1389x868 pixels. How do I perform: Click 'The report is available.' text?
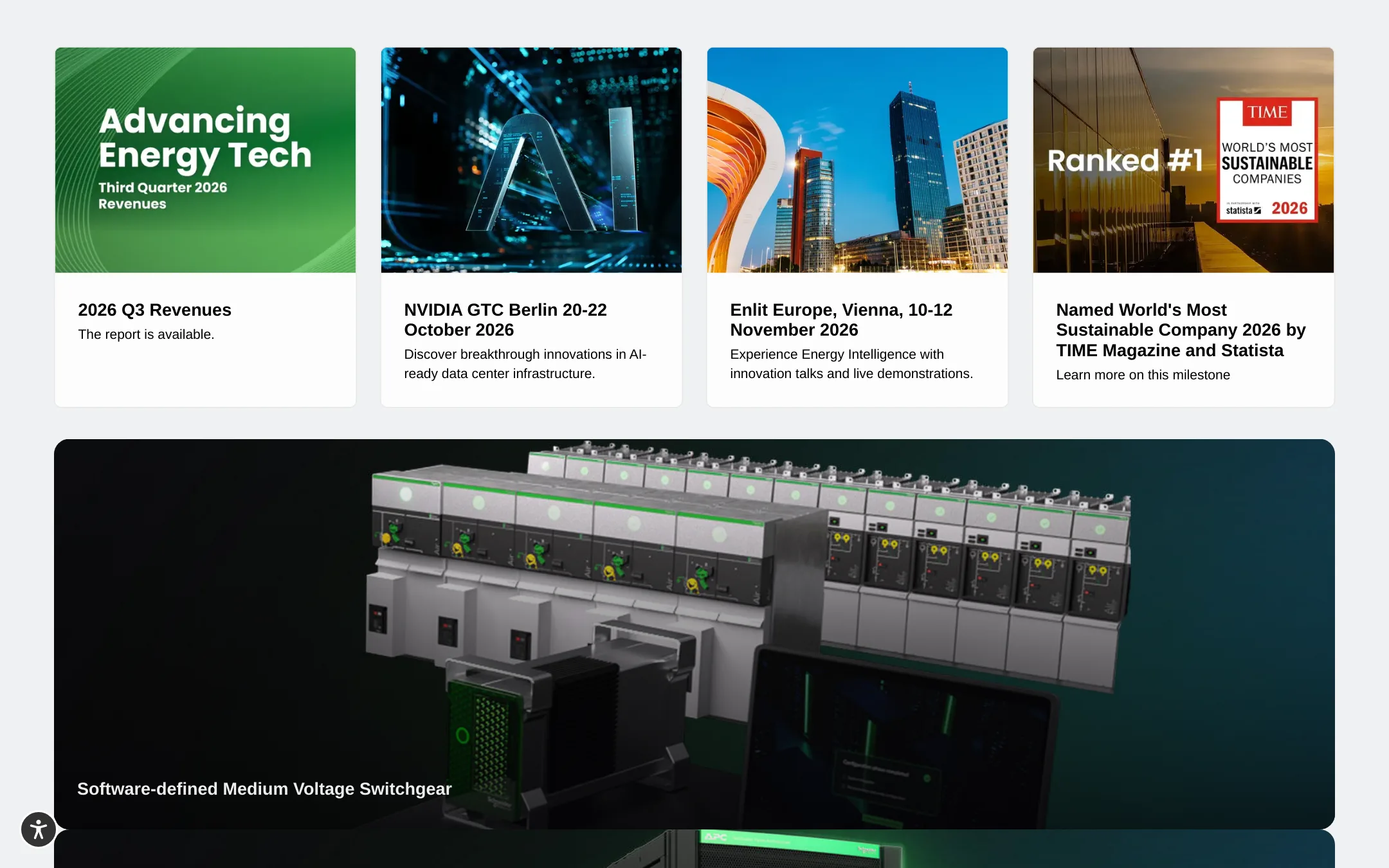(146, 334)
